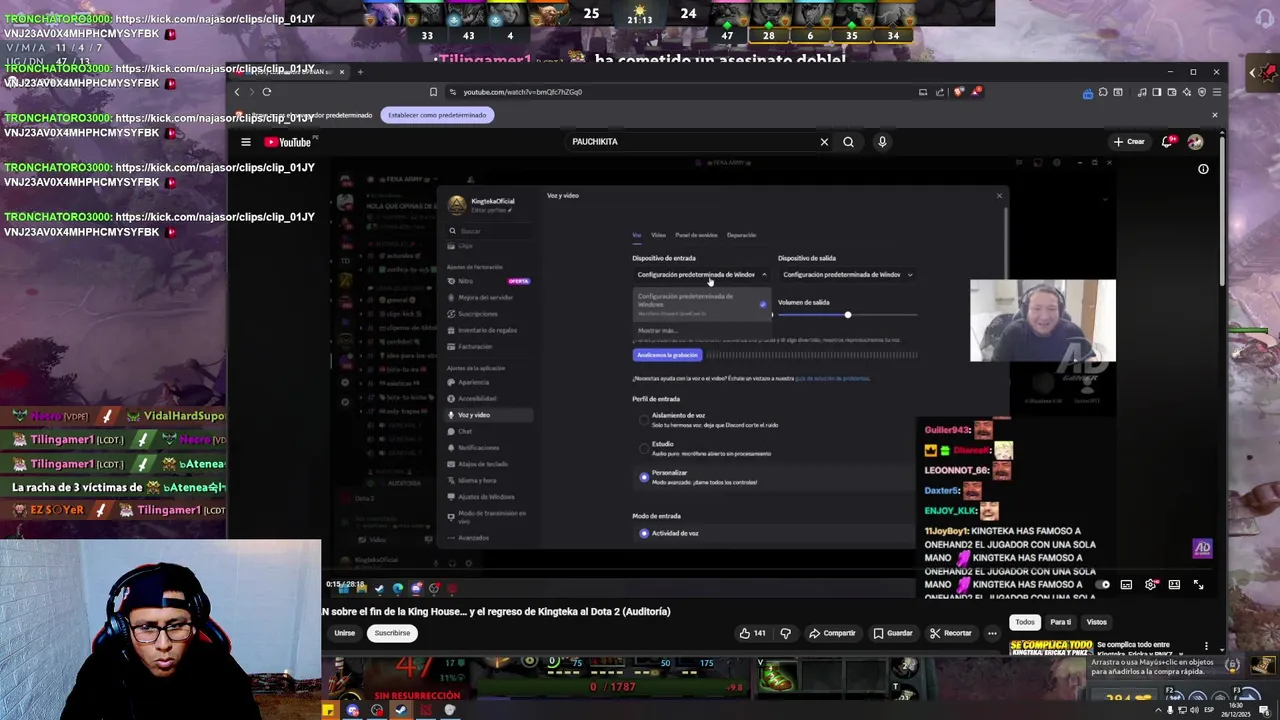Reload the browser page
The height and width of the screenshot is (720, 1280).
pyautogui.click(x=267, y=92)
